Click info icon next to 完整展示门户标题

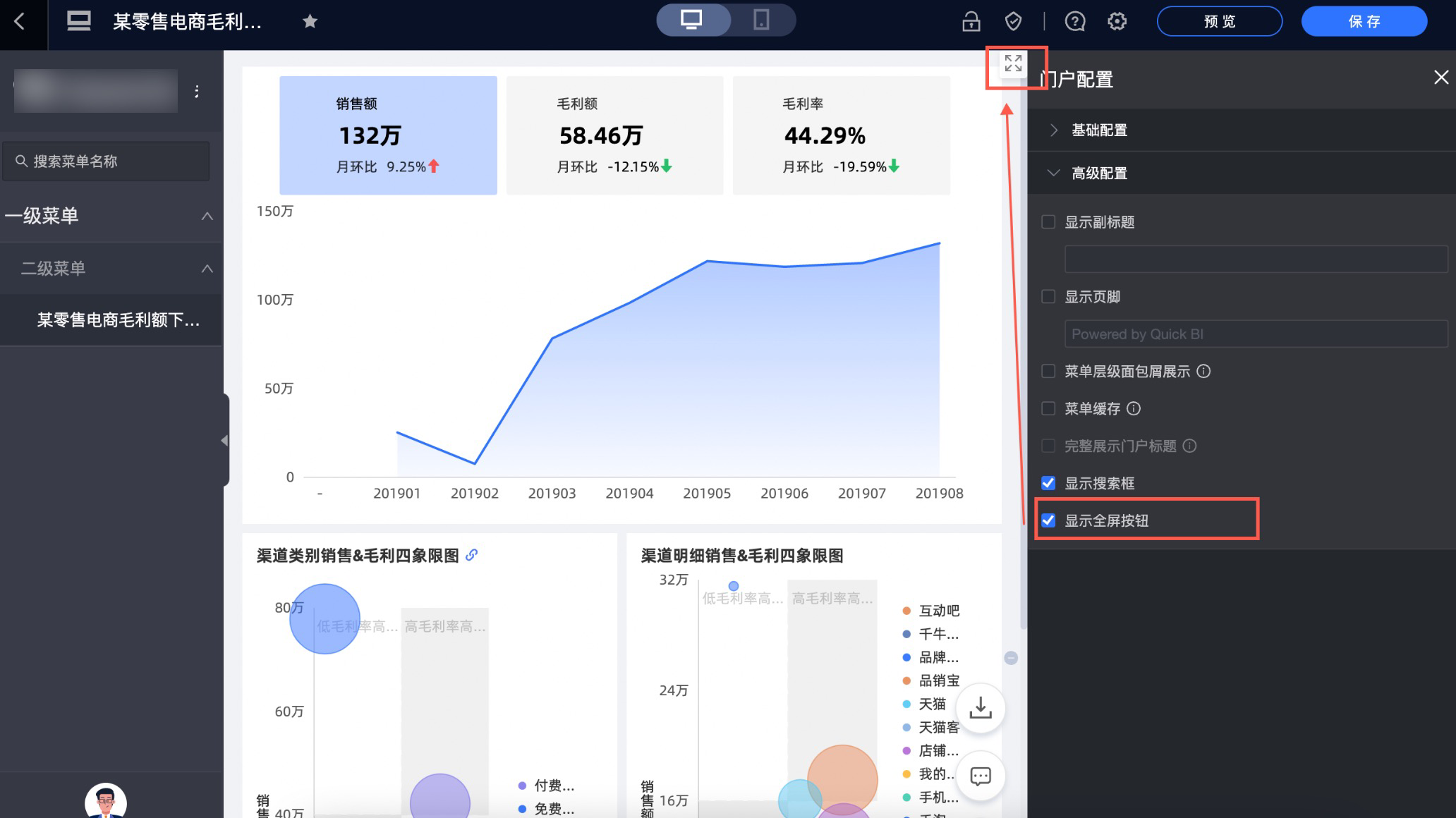(x=1189, y=446)
